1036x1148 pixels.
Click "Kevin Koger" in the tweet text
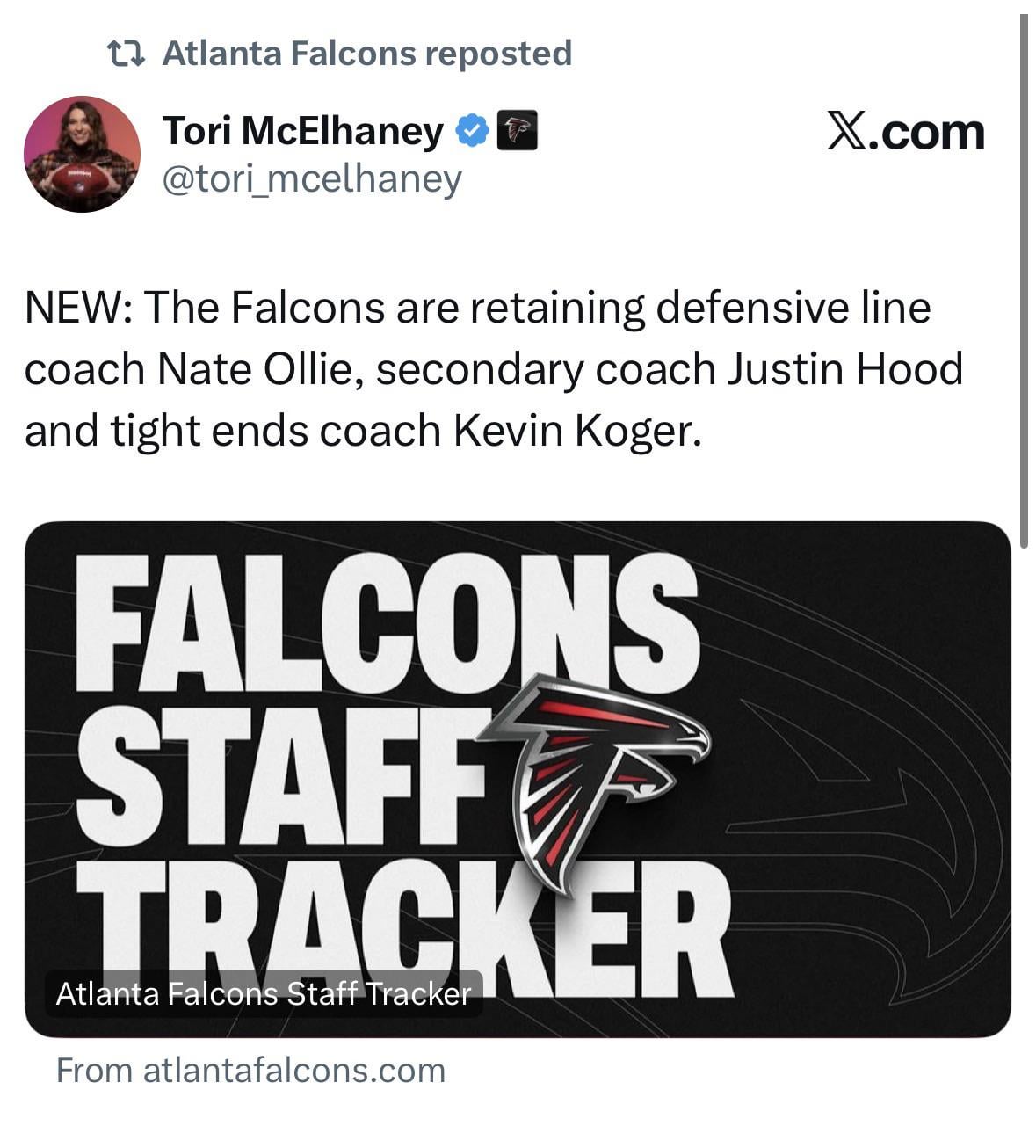pos(577,431)
